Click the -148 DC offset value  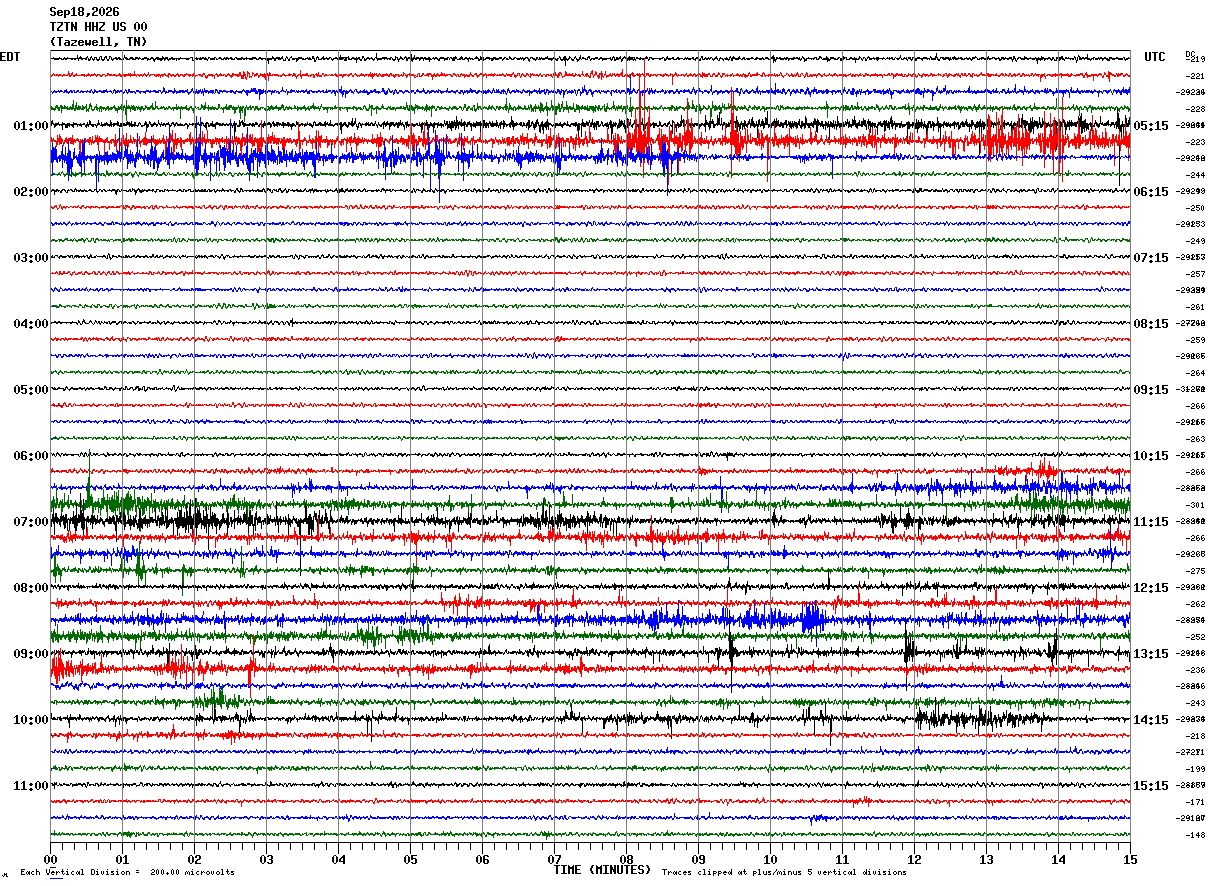pos(1195,835)
